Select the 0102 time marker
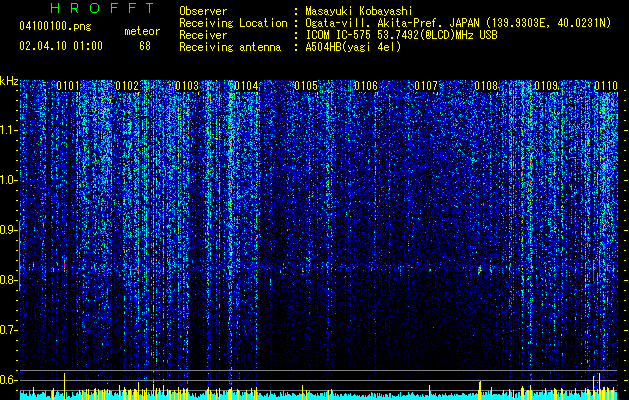Image resolution: width=629 pixels, height=400 pixels. tap(127, 86)
